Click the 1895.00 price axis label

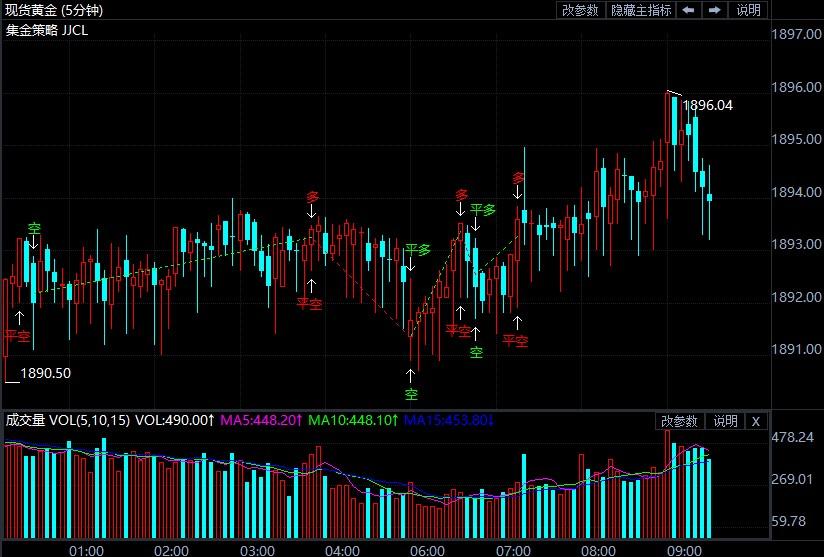796,139
